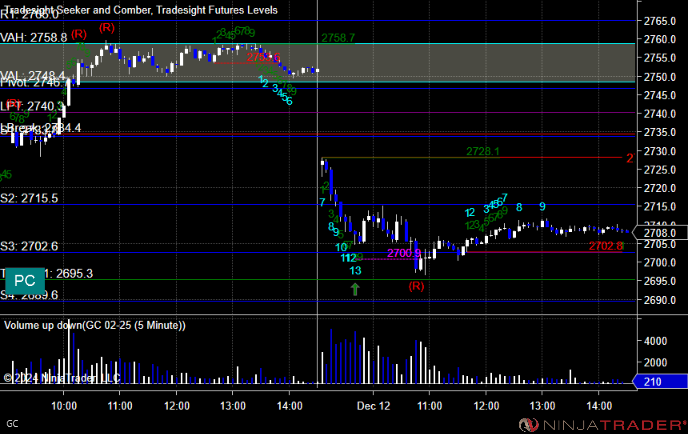Screen dimensions: 688x434
Task: Click the S3: 2702.6 support label
Action: [x=29, y=246]
